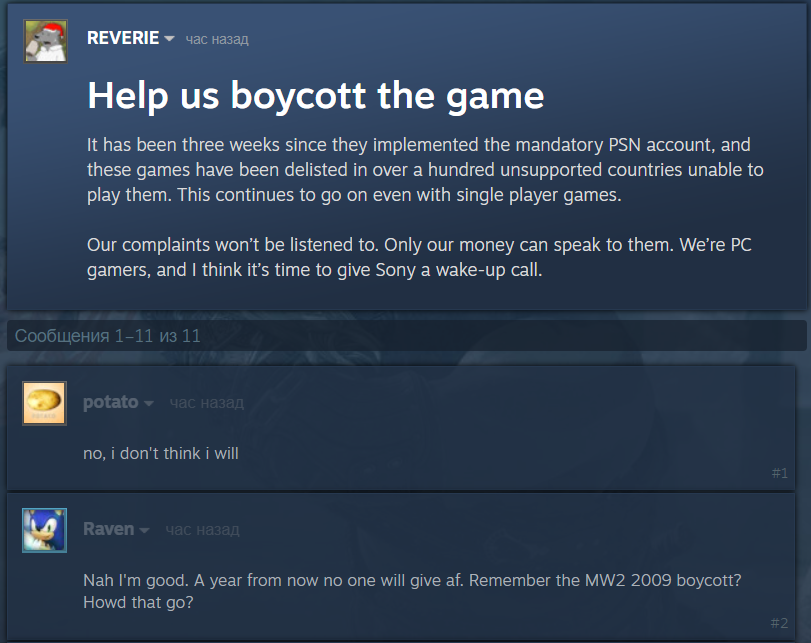Click the 'Help us boycott the game' title

point(316,95)
